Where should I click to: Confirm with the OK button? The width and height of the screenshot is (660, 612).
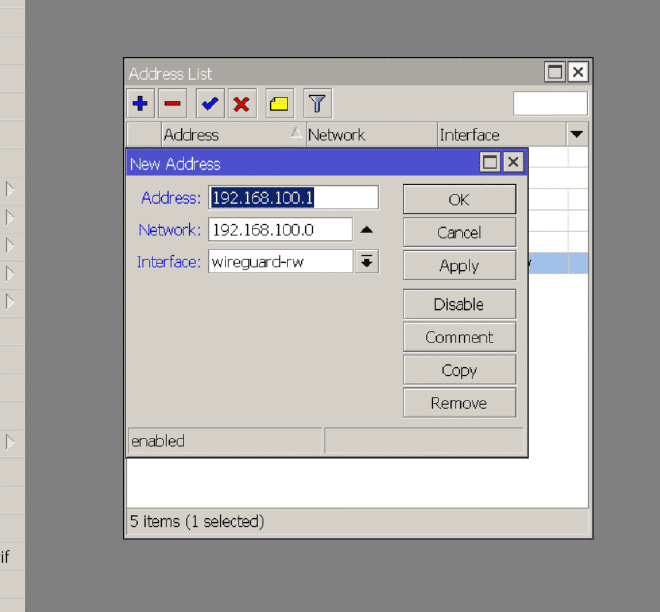(459, 199)
